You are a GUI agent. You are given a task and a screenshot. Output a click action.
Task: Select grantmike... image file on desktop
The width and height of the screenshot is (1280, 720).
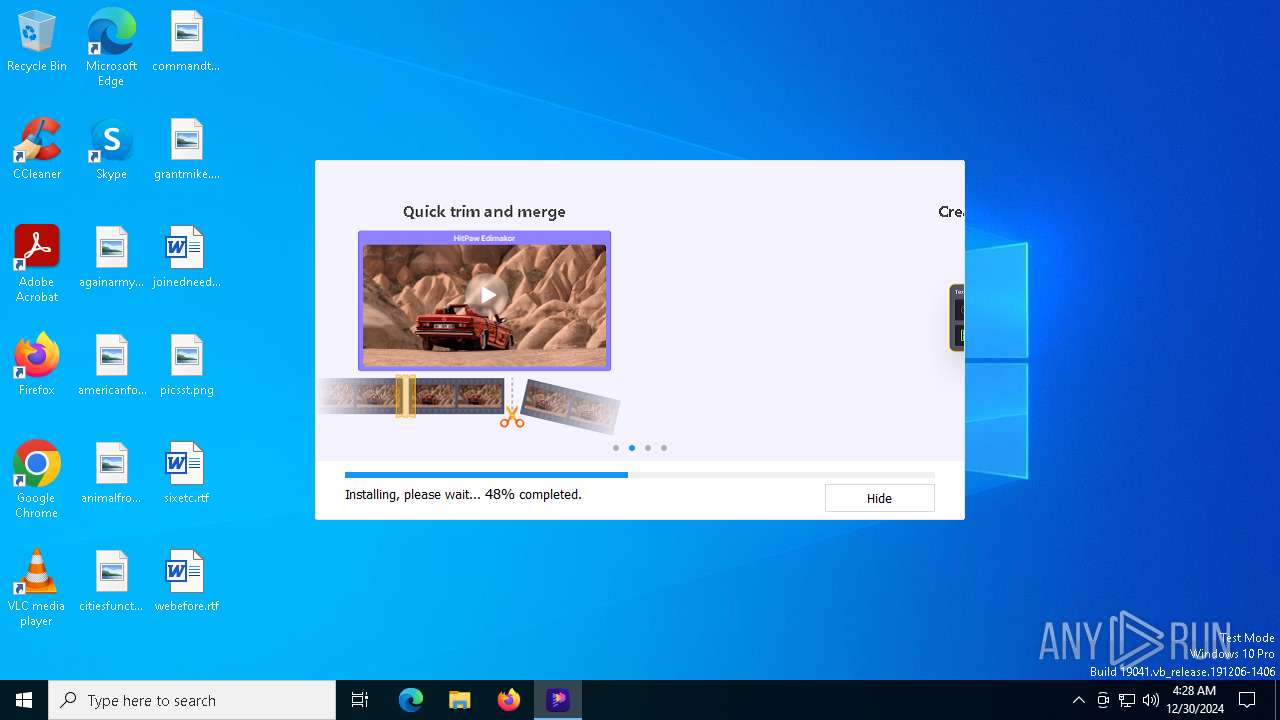point(186,150)
